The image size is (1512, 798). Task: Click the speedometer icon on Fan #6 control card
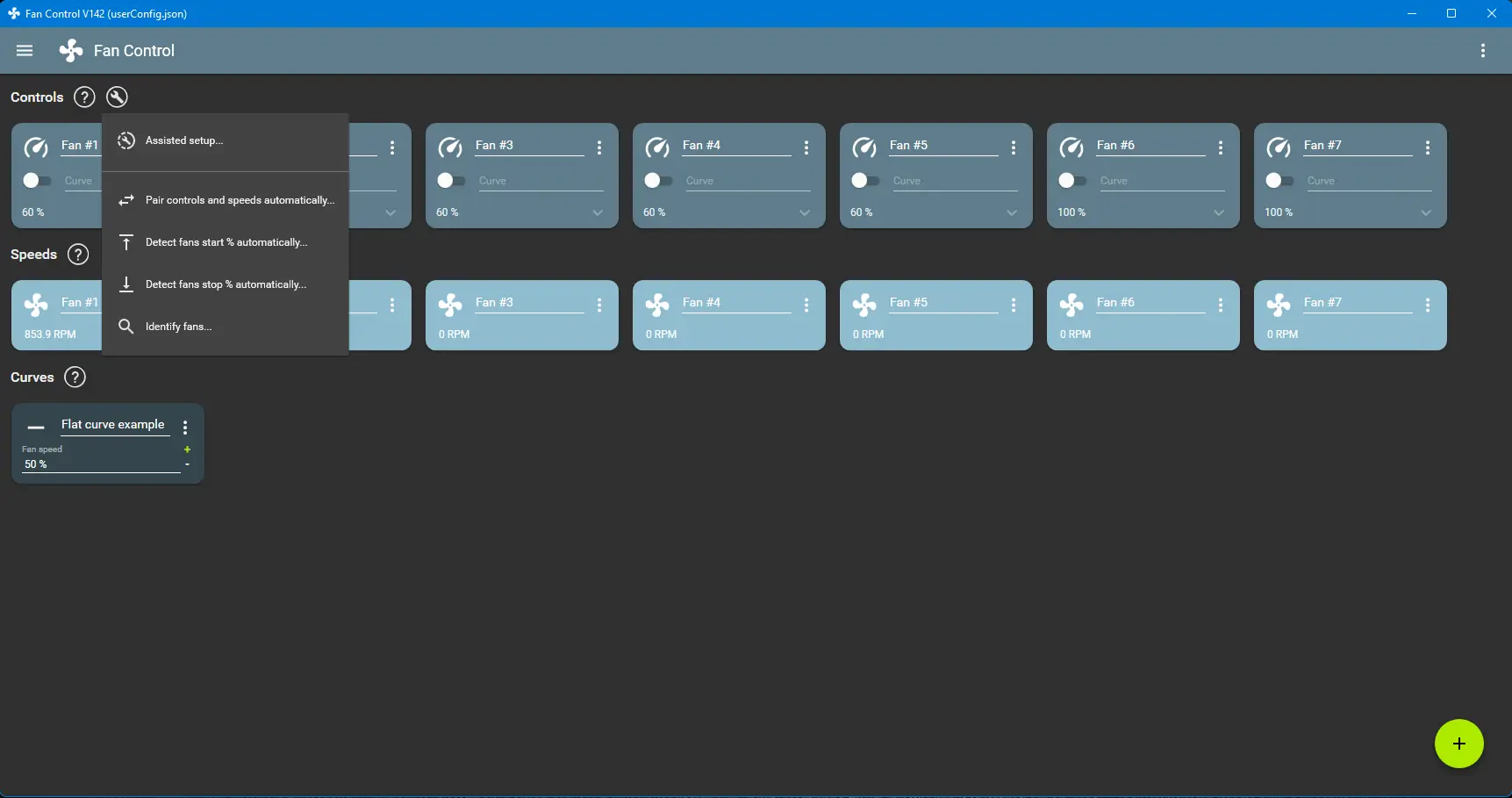tap(1071, 147)
